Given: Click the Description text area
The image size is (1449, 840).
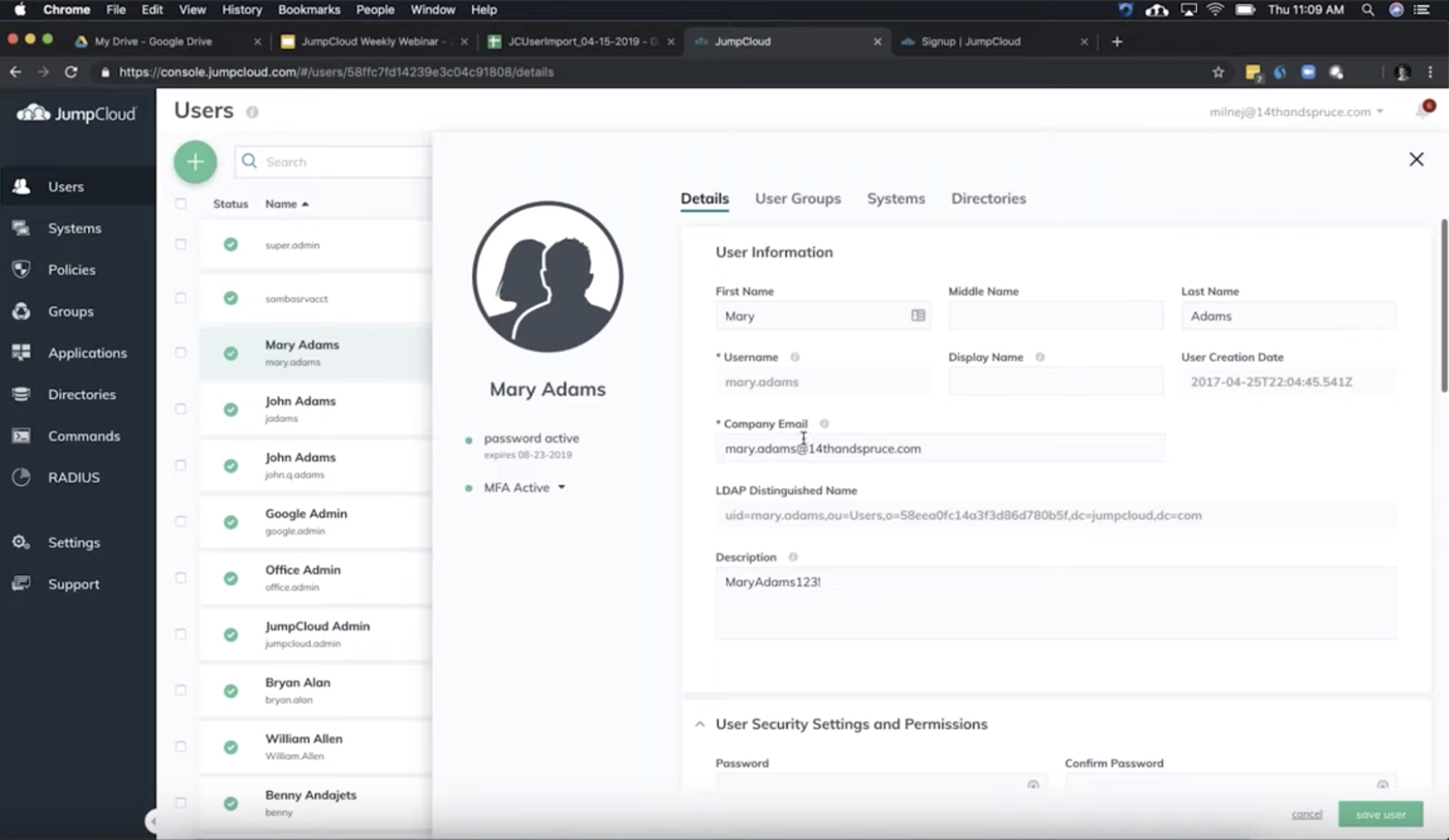Looking at the screenshot, I should tap(1056, 603).
